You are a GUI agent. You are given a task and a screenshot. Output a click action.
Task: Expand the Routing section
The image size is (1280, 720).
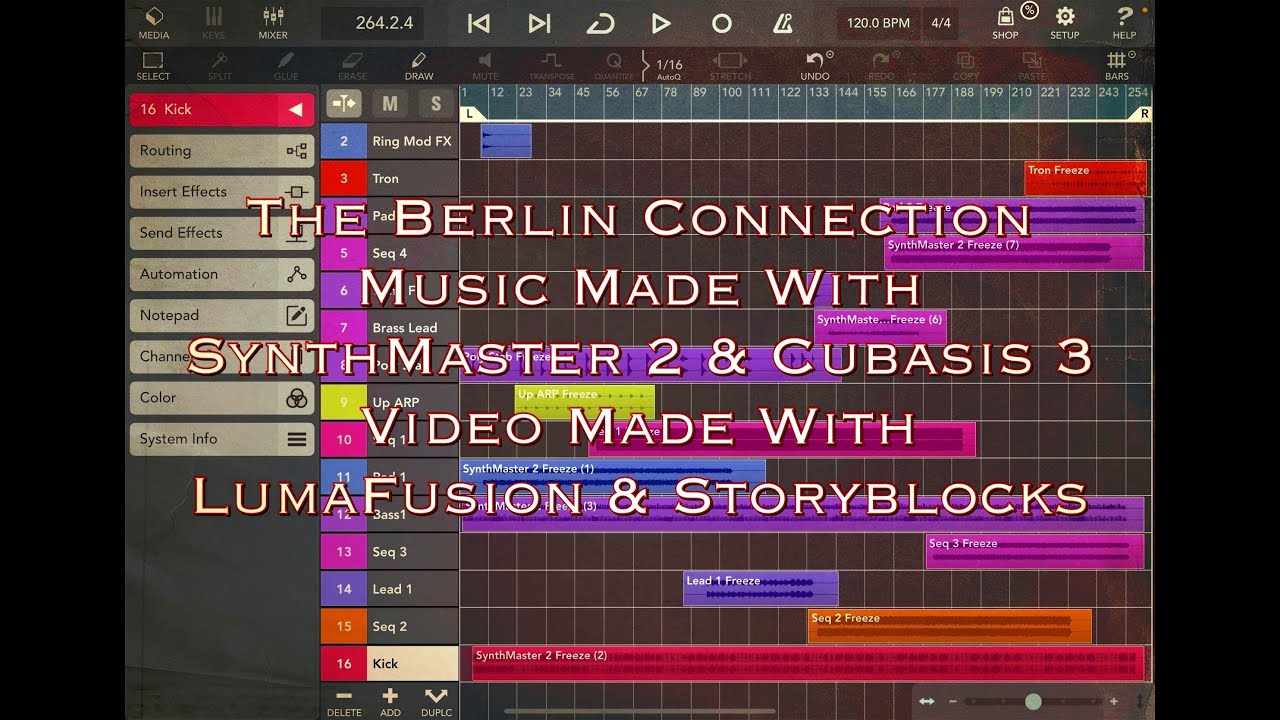221,151
